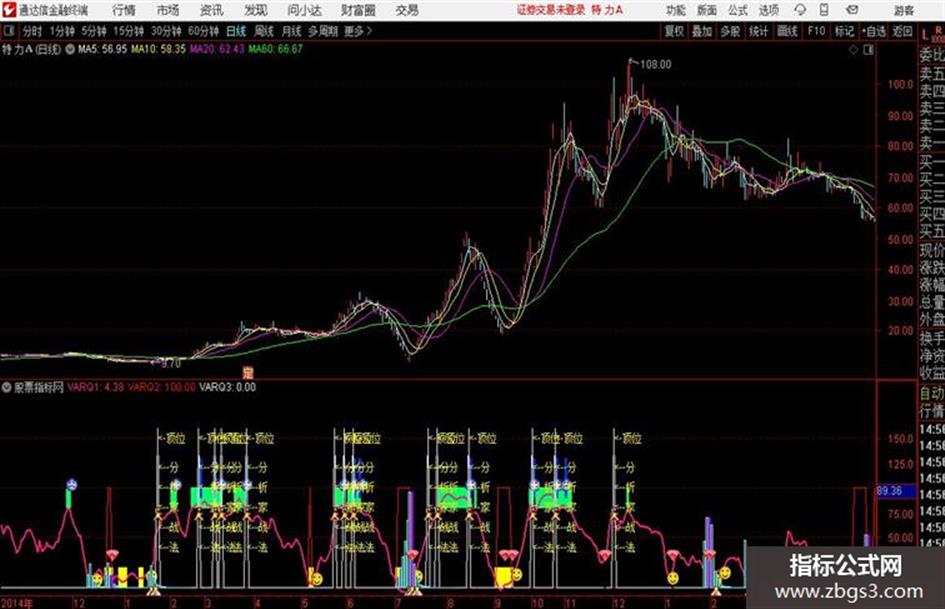Open the 交易 menu
Viewport: 945px width, 609px height.
[407, 10]
